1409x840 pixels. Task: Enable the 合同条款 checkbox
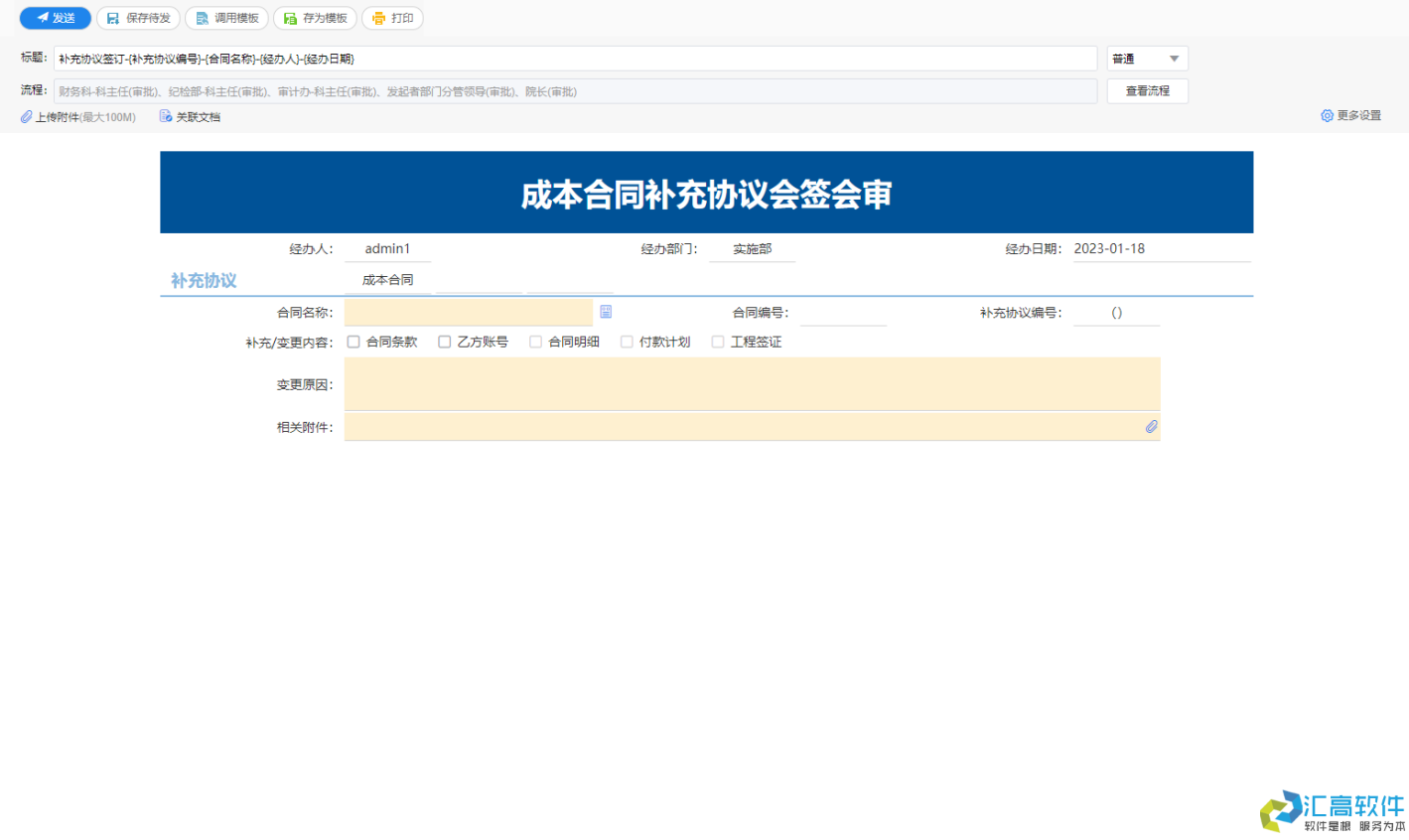coord(353,341)
